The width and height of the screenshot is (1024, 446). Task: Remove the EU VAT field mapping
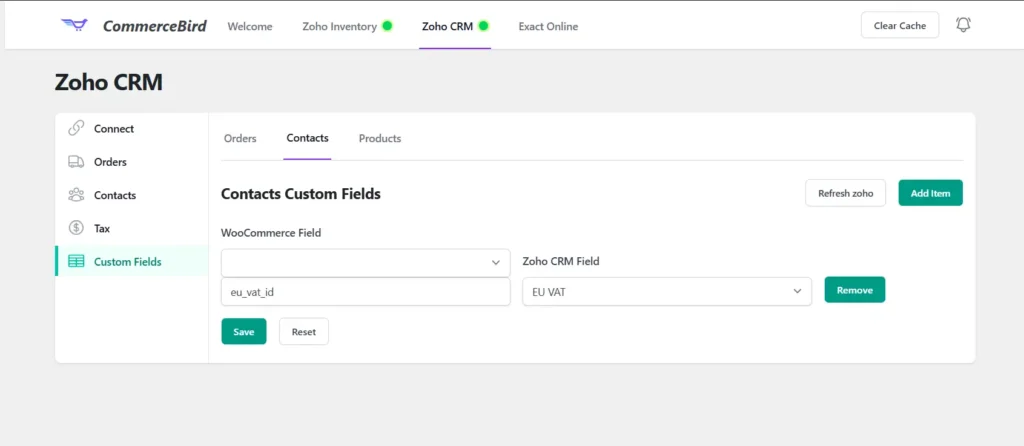click(854, 290)
